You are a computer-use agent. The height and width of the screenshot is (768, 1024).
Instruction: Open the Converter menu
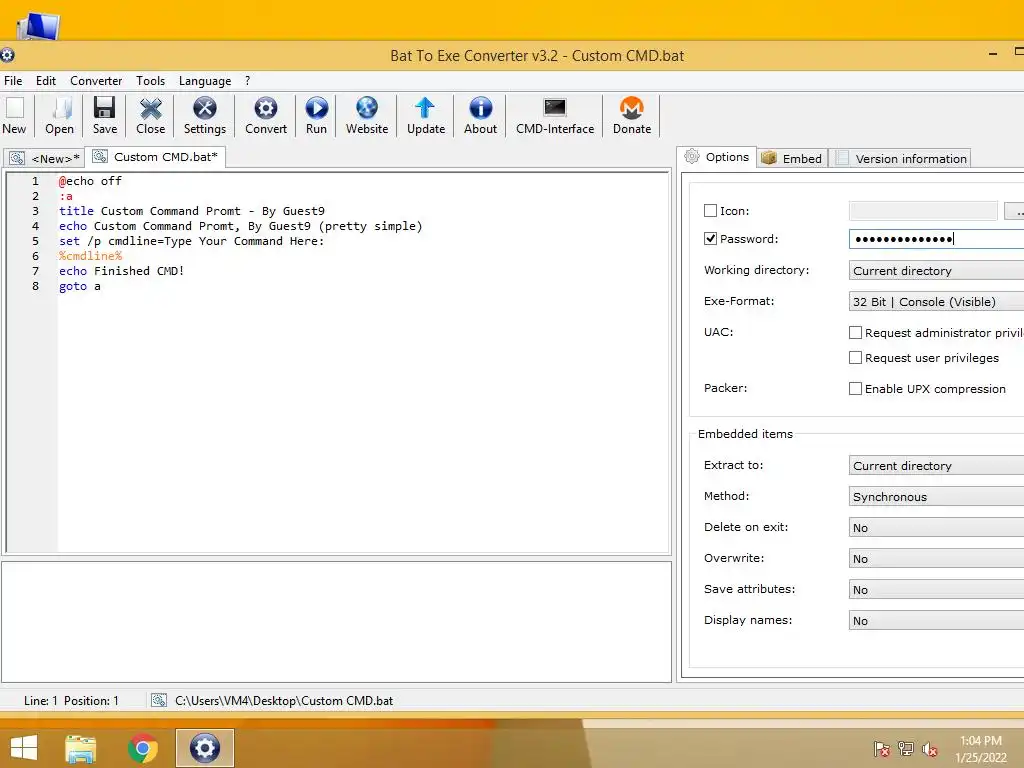click(96, 80)
